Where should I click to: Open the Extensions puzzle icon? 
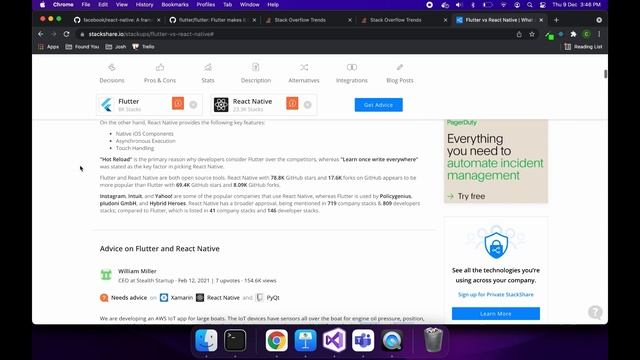573,34
